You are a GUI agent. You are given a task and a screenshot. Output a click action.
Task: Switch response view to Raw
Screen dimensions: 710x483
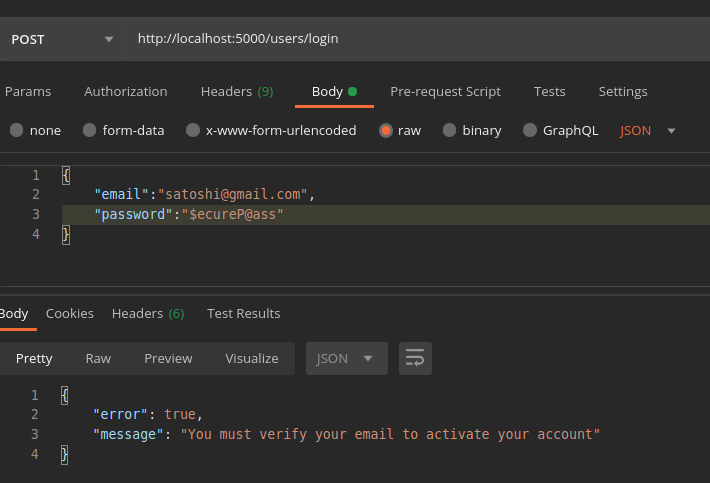[x=98, y=358]
